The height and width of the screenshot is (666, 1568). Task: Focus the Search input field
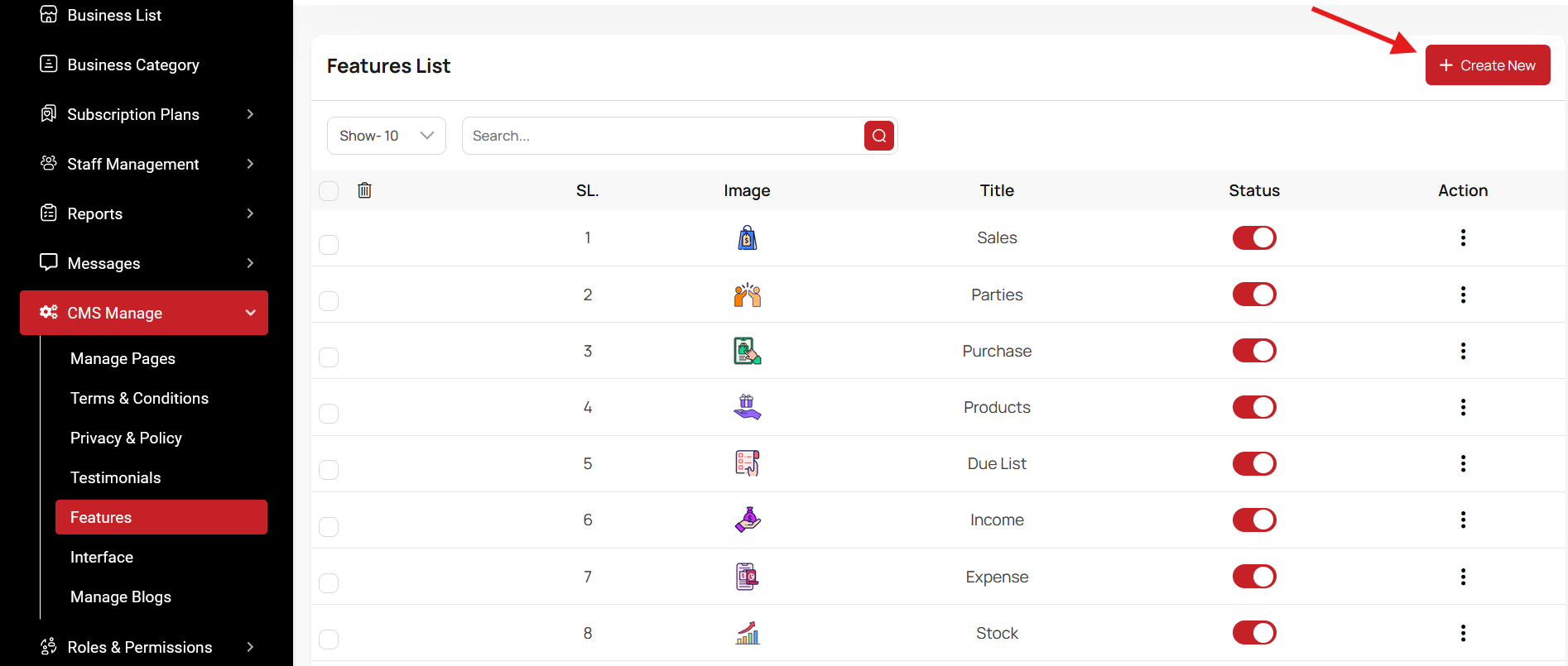pos(662,136)
